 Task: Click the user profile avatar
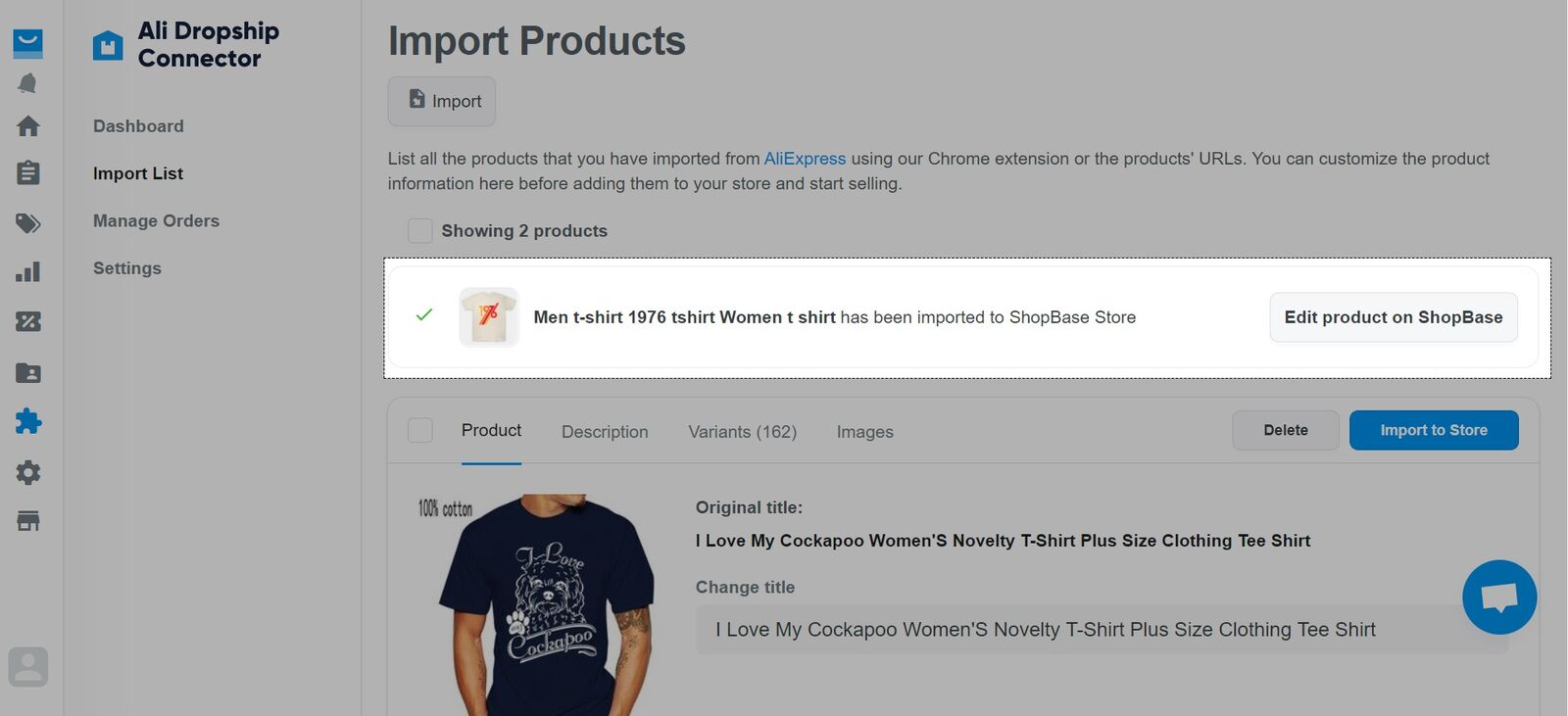pos(28,667)
